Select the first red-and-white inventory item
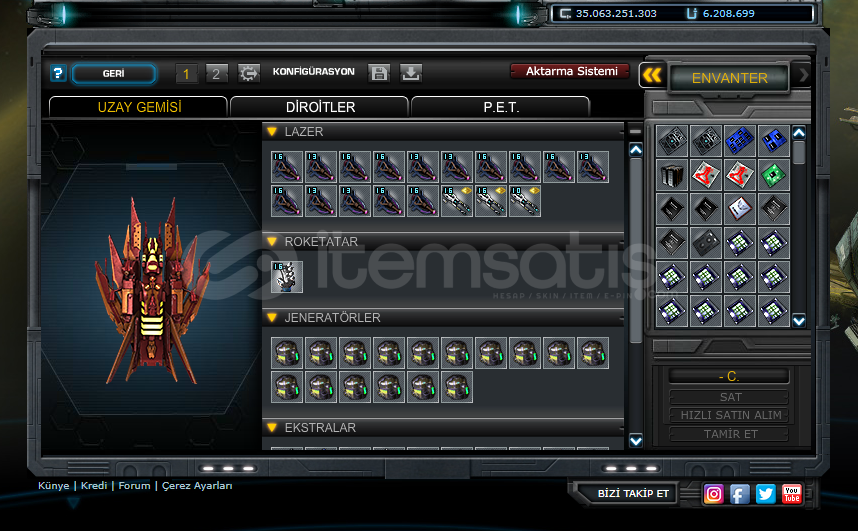This screenshot has width=858, height=531. coord(706,175)
